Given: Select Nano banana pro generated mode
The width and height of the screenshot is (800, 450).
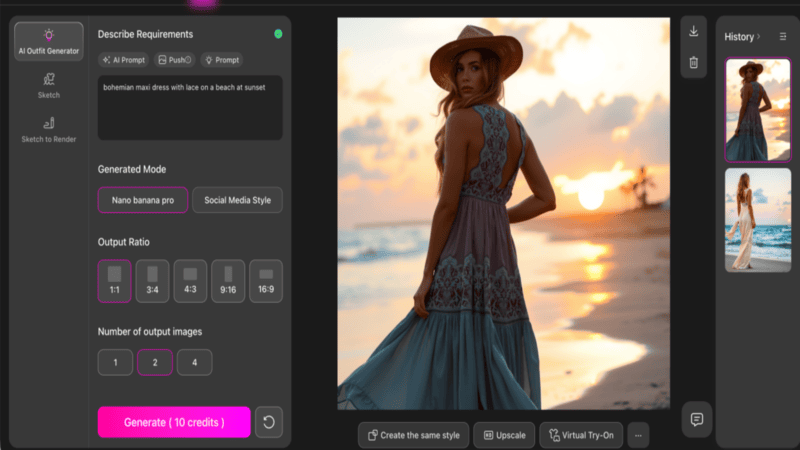Looking at the screenshot, I should click(143, 200).
